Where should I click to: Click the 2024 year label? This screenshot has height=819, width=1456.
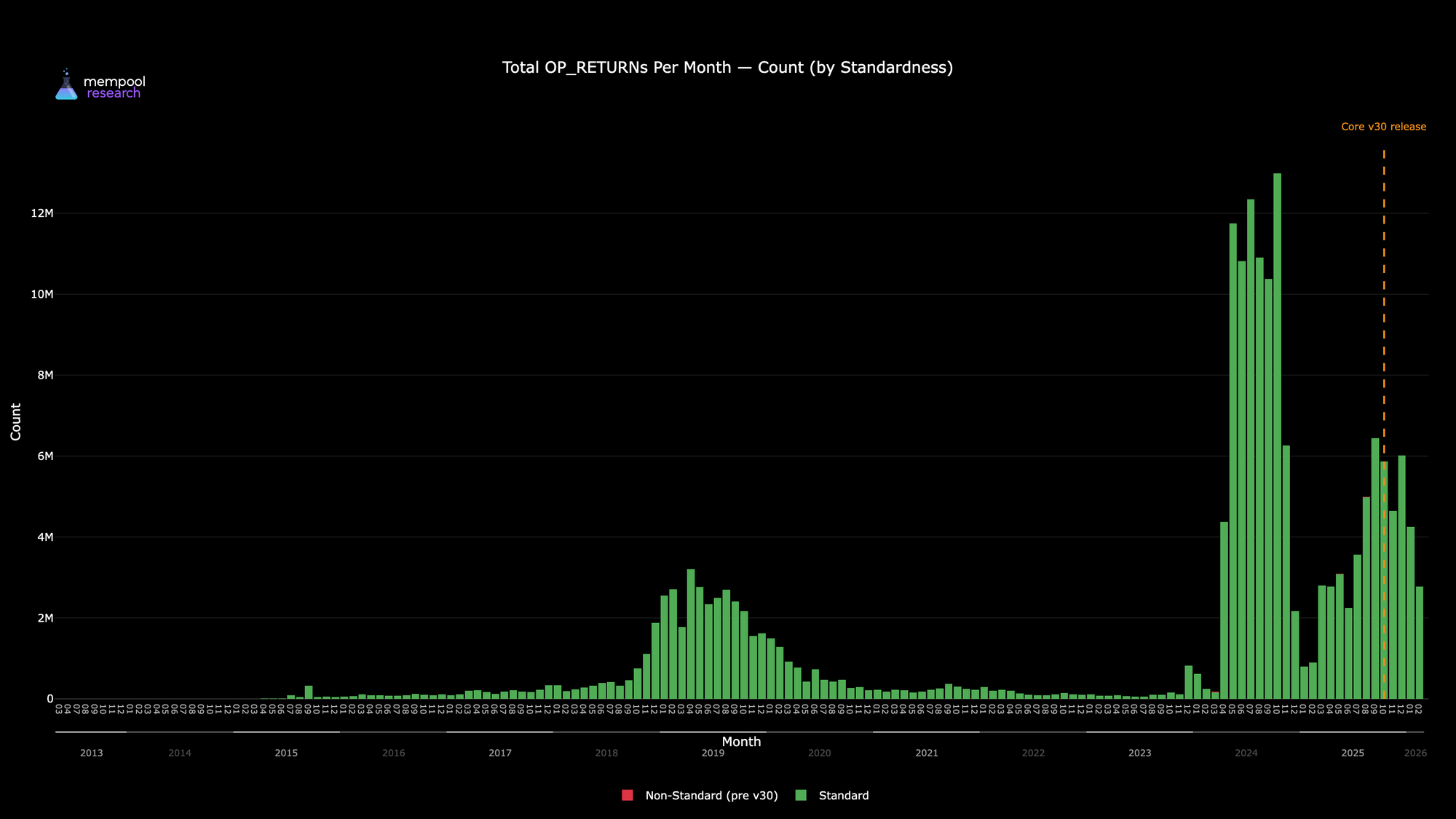[1246, 753]
